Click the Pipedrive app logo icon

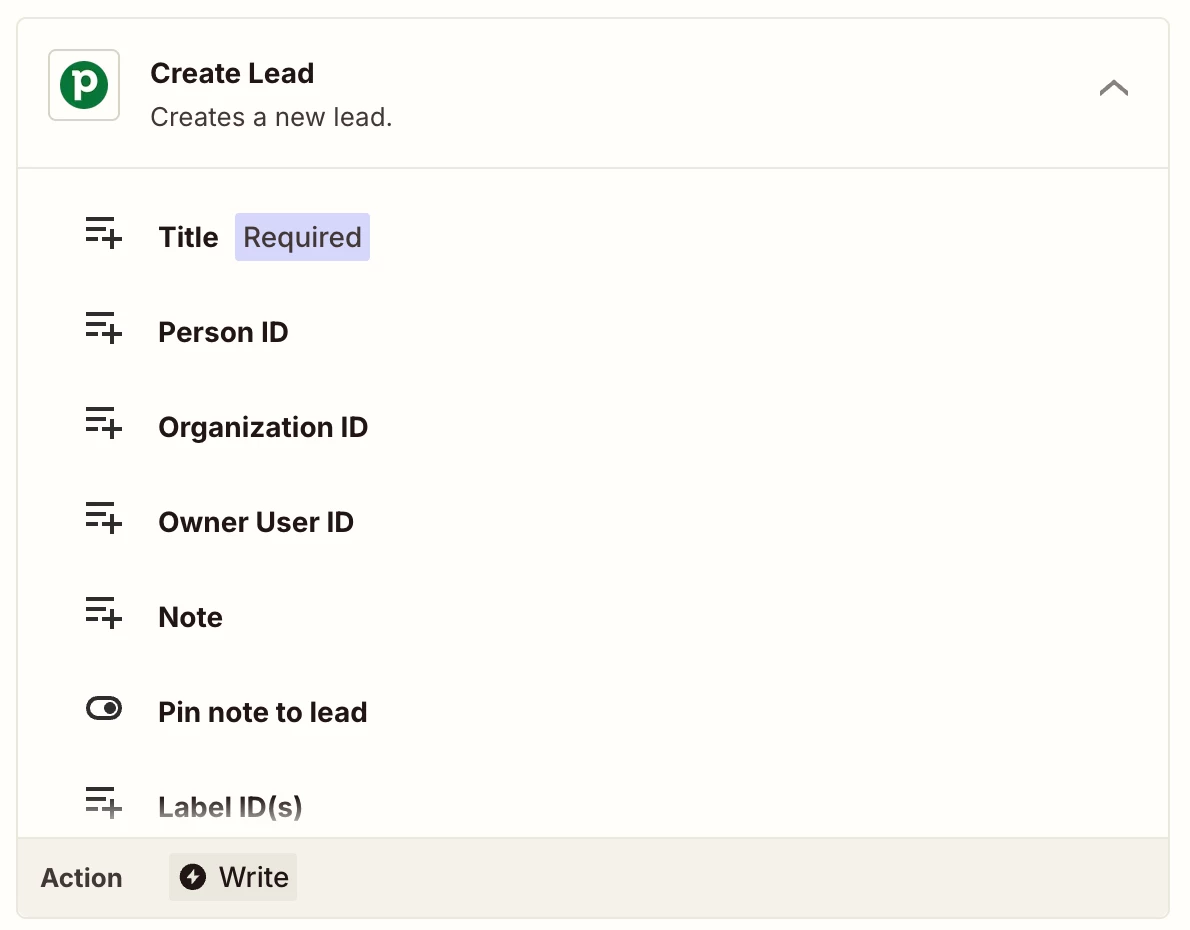[84, 85]
